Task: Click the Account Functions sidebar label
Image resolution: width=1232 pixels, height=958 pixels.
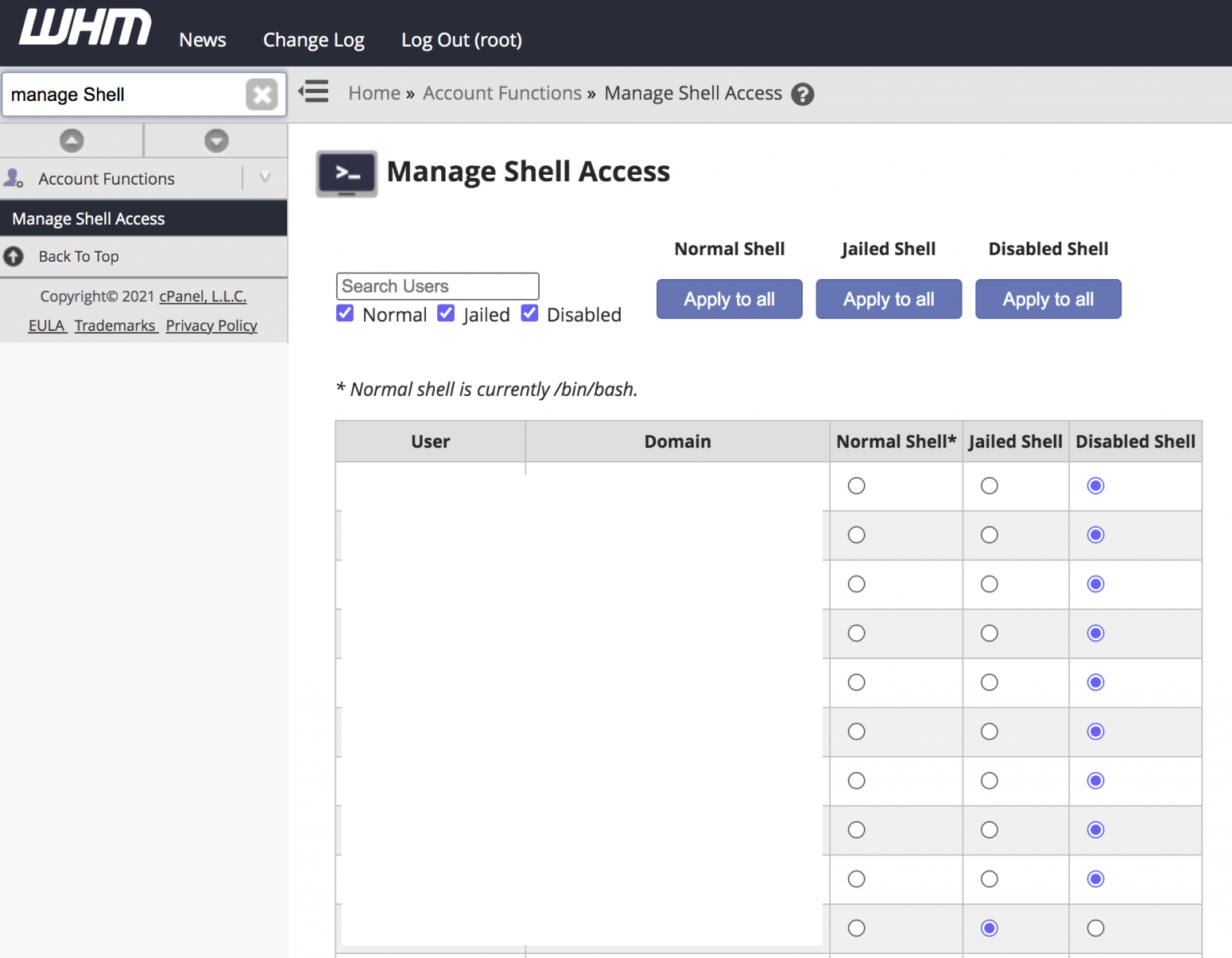Action: (x=107, y=179)
